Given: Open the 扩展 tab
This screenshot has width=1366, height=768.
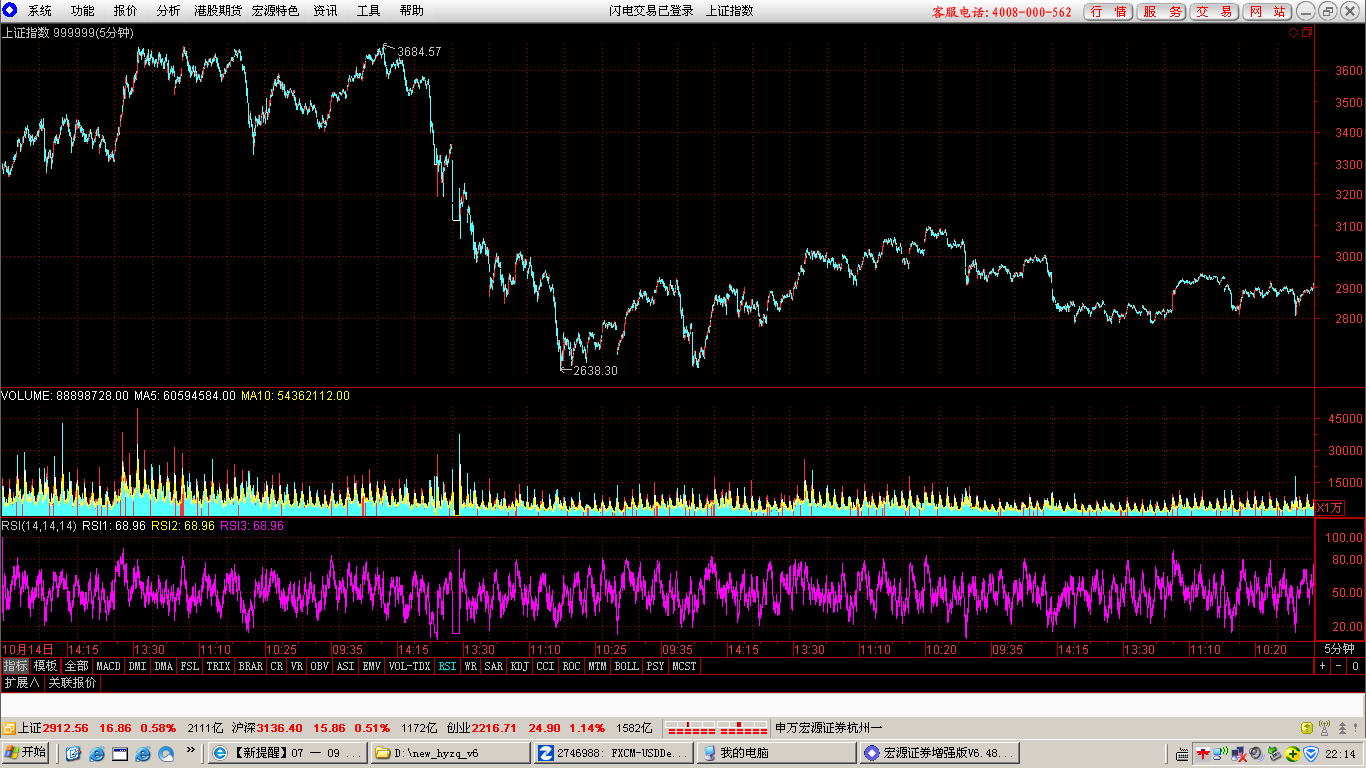Looking at the screenshot, I should click(x=22, y=683).
